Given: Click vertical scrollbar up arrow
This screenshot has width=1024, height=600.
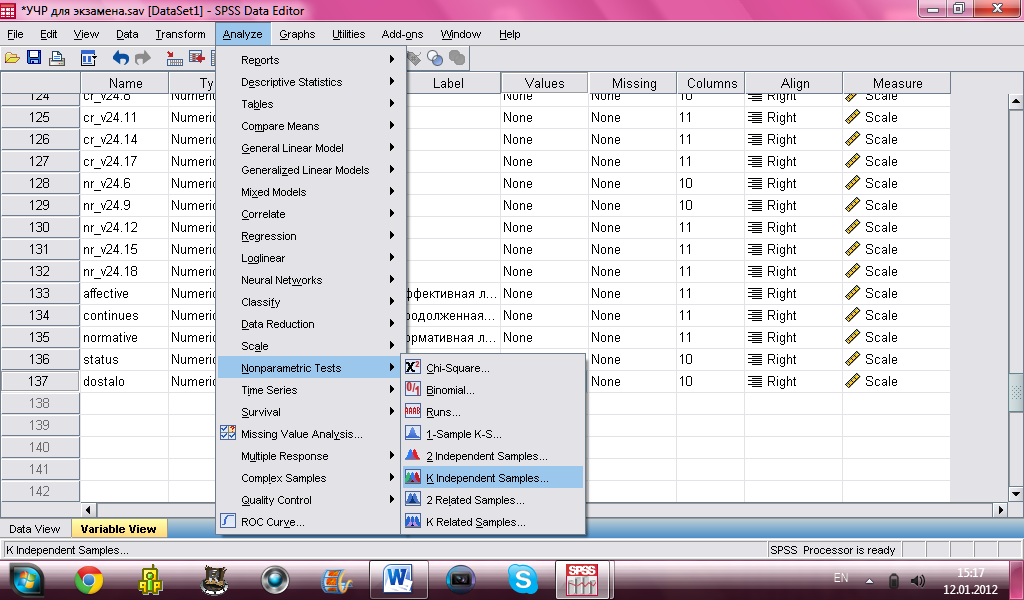Looking at the screenshot, I should pos(1016,101).
